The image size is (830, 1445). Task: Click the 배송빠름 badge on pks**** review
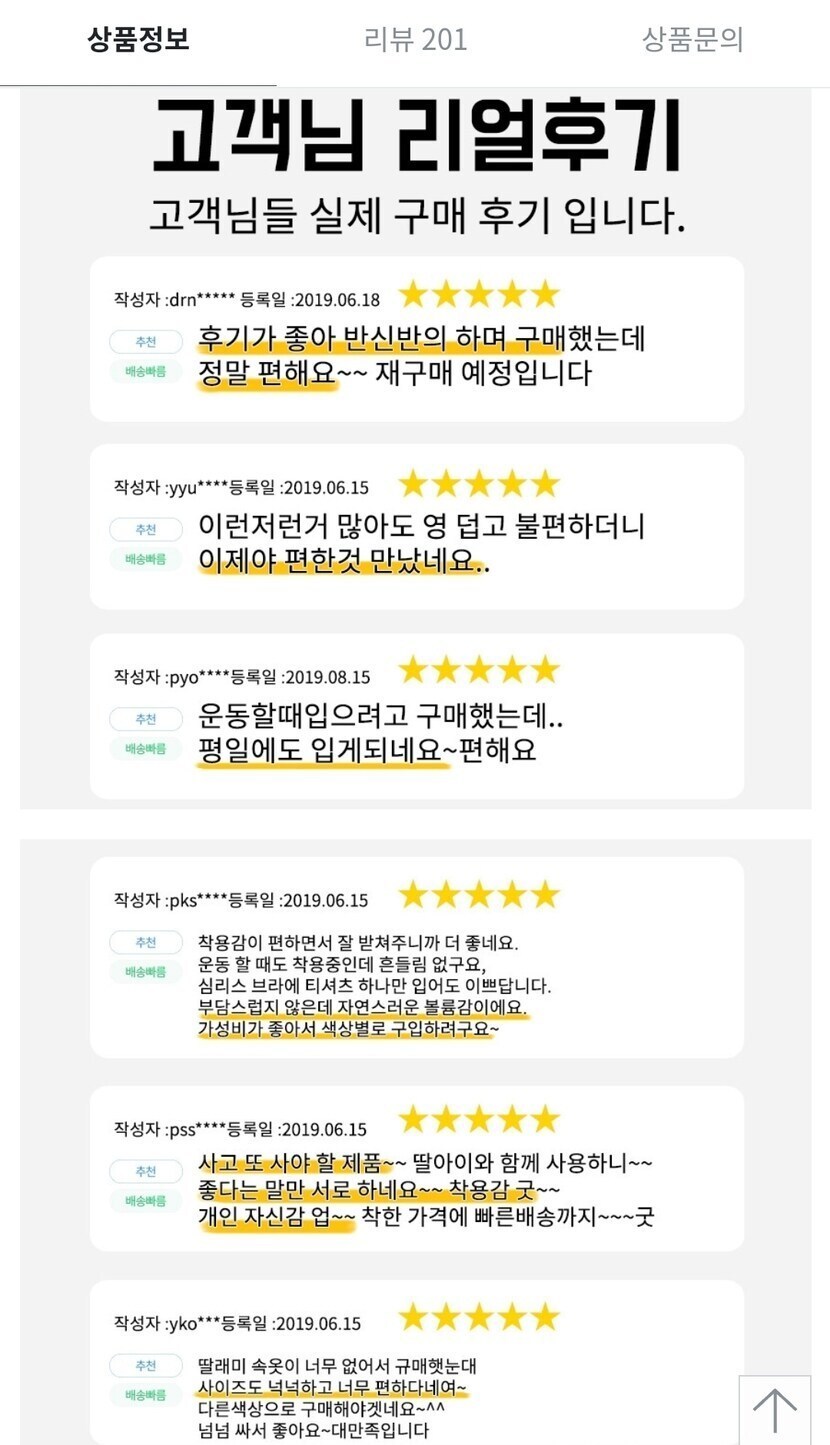(146, 972)
